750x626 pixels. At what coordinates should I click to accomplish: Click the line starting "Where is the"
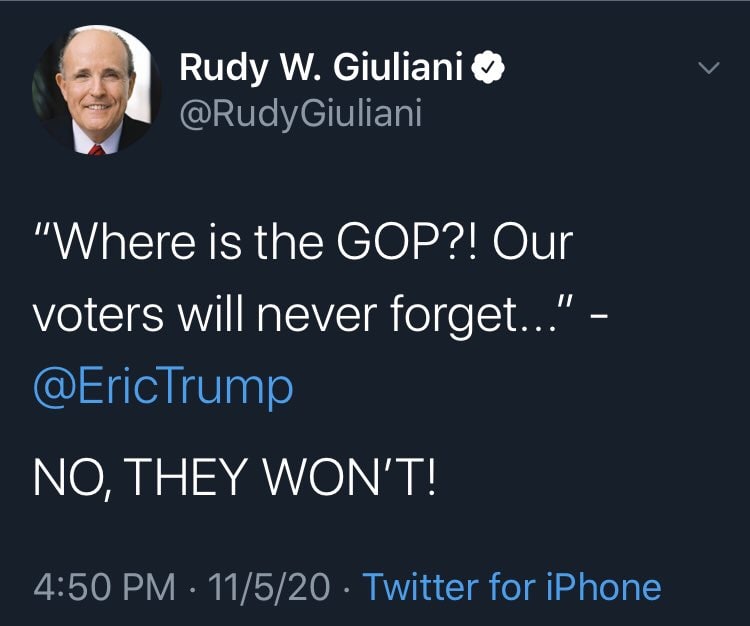[302, 244]
